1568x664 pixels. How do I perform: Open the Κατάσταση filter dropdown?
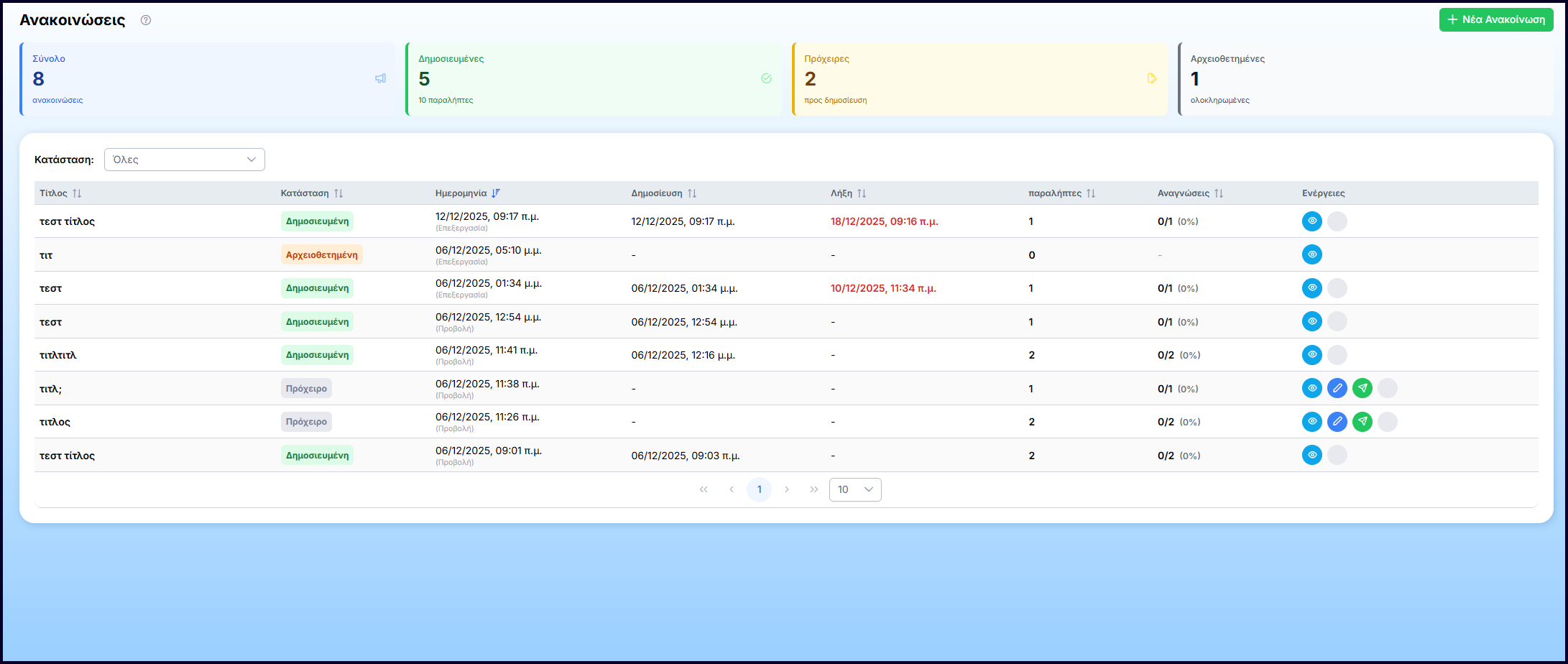click(185, 160)
